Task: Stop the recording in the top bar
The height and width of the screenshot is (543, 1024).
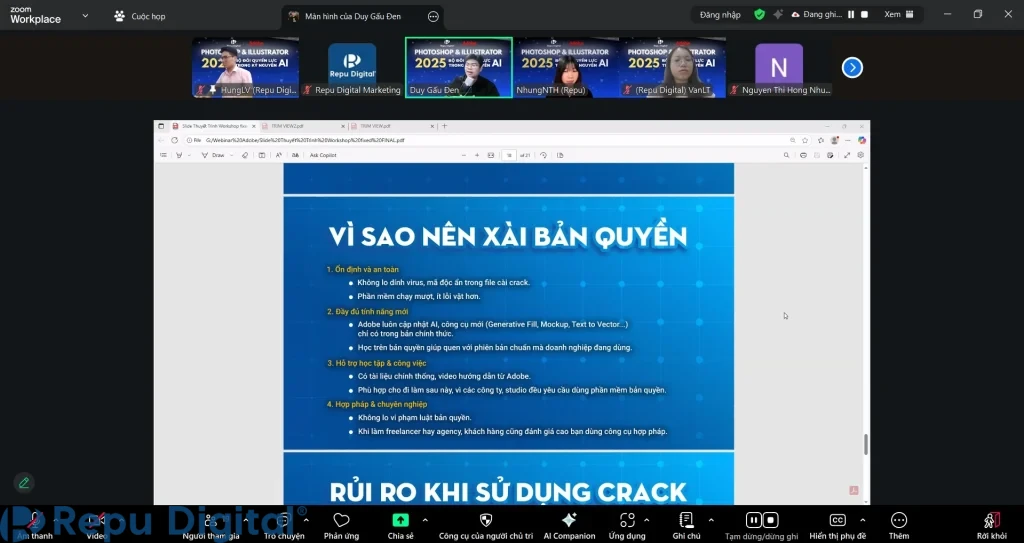Action: 864,15
